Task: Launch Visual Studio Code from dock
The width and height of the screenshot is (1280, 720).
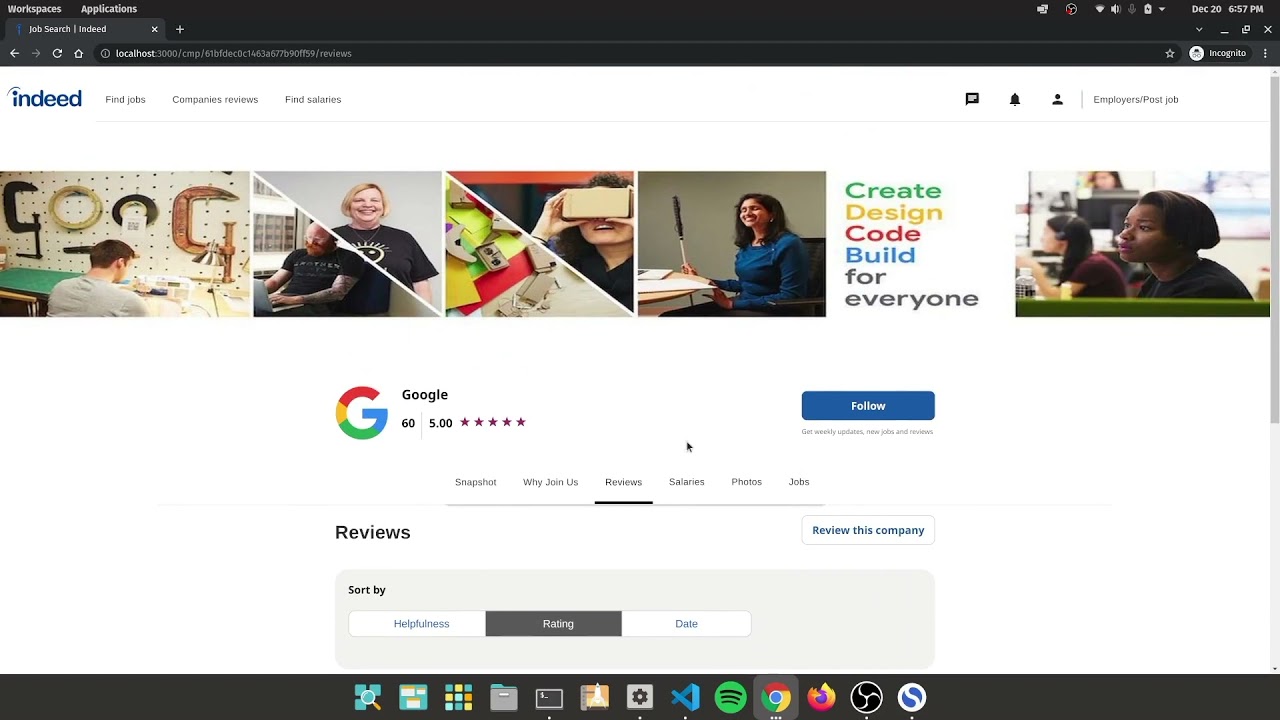Action: [x=685, y=697]
